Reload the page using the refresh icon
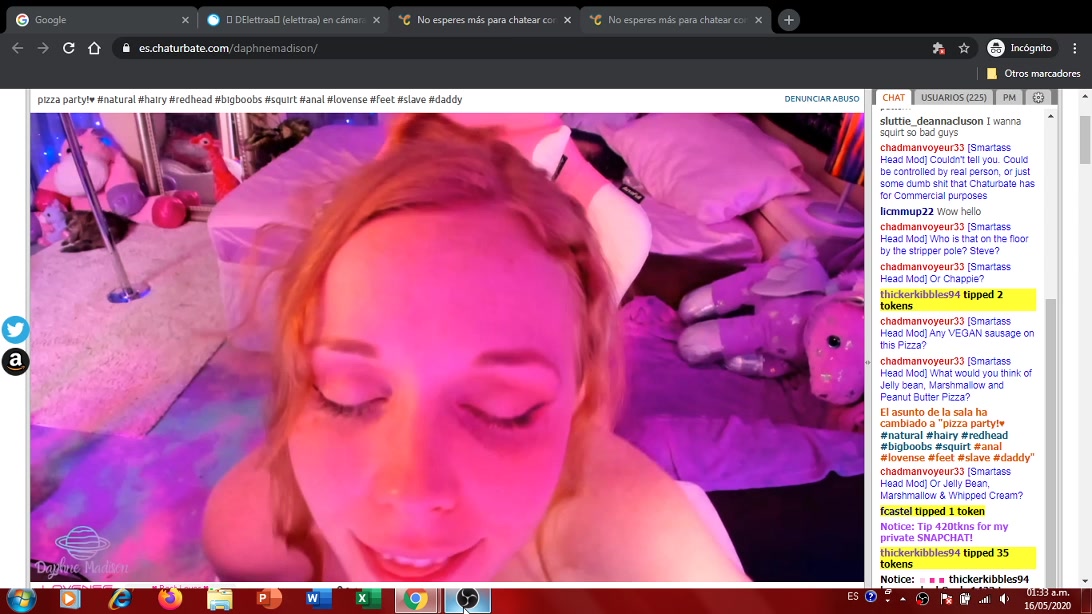 click(x=68, y=48)
